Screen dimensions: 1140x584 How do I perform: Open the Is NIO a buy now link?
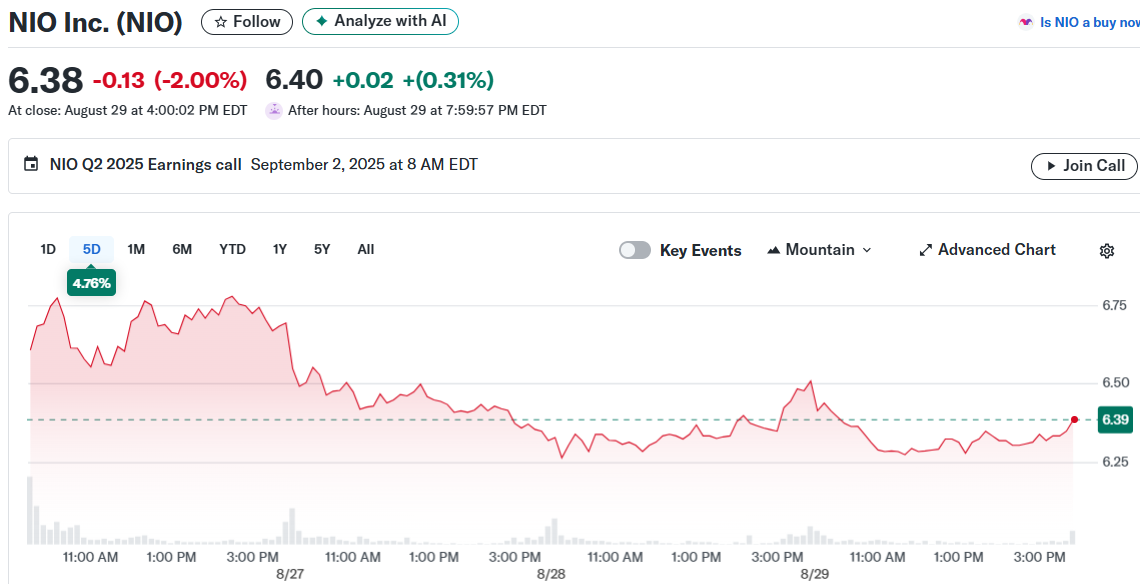click(1089, 23)
